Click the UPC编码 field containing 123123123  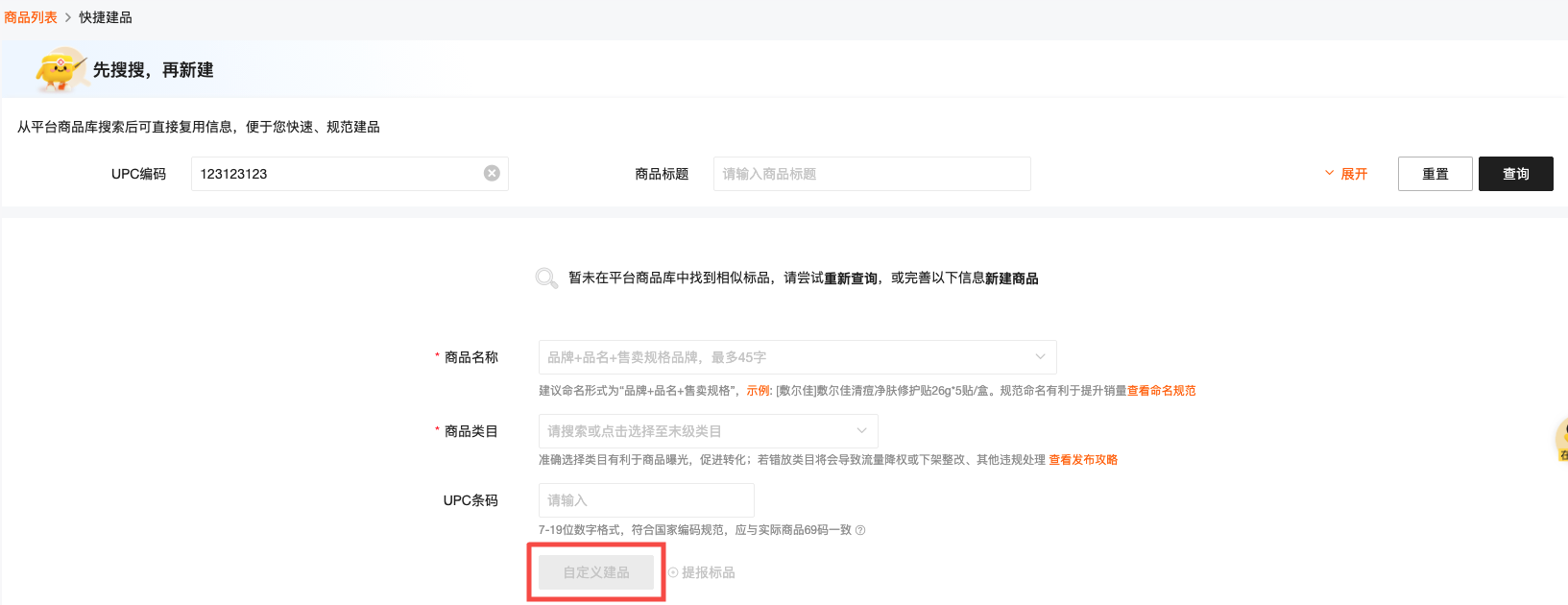click(x=336, y=174)
